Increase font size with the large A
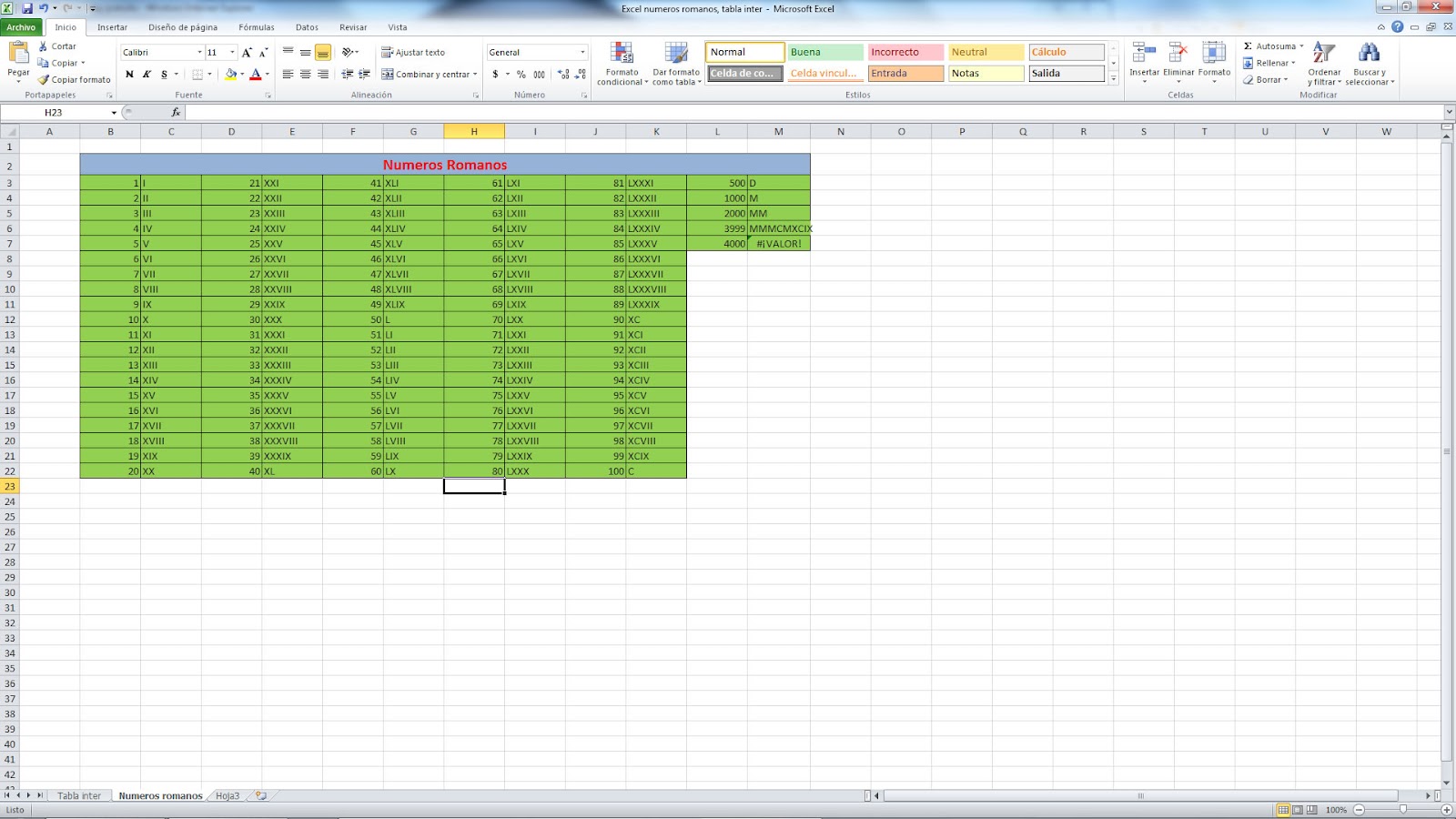1456x819 pixels. [x=247, y=53]
